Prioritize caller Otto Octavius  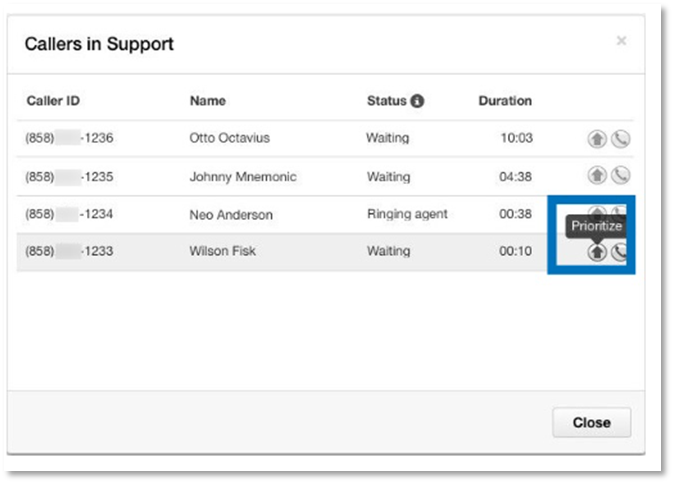(596, 139)
